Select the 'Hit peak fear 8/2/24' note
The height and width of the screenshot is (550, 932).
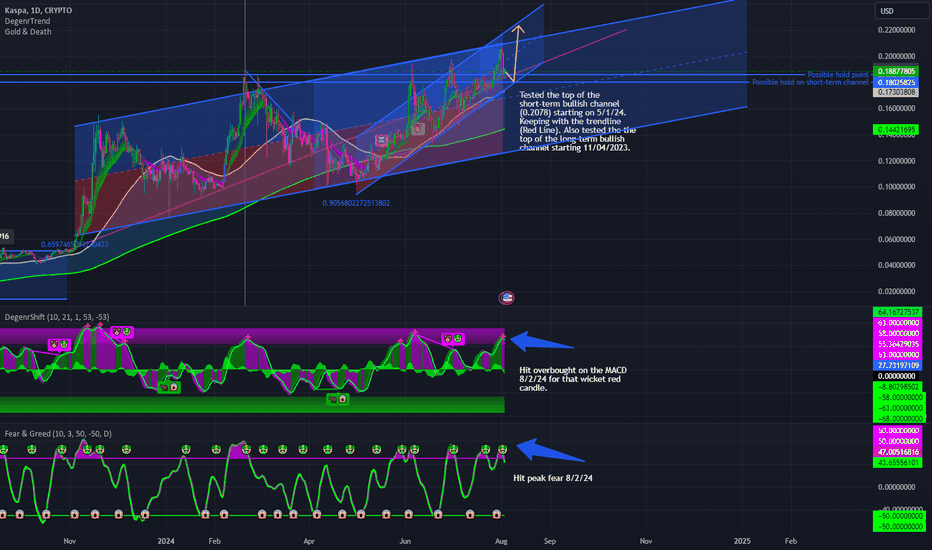(x=553, y=478)
